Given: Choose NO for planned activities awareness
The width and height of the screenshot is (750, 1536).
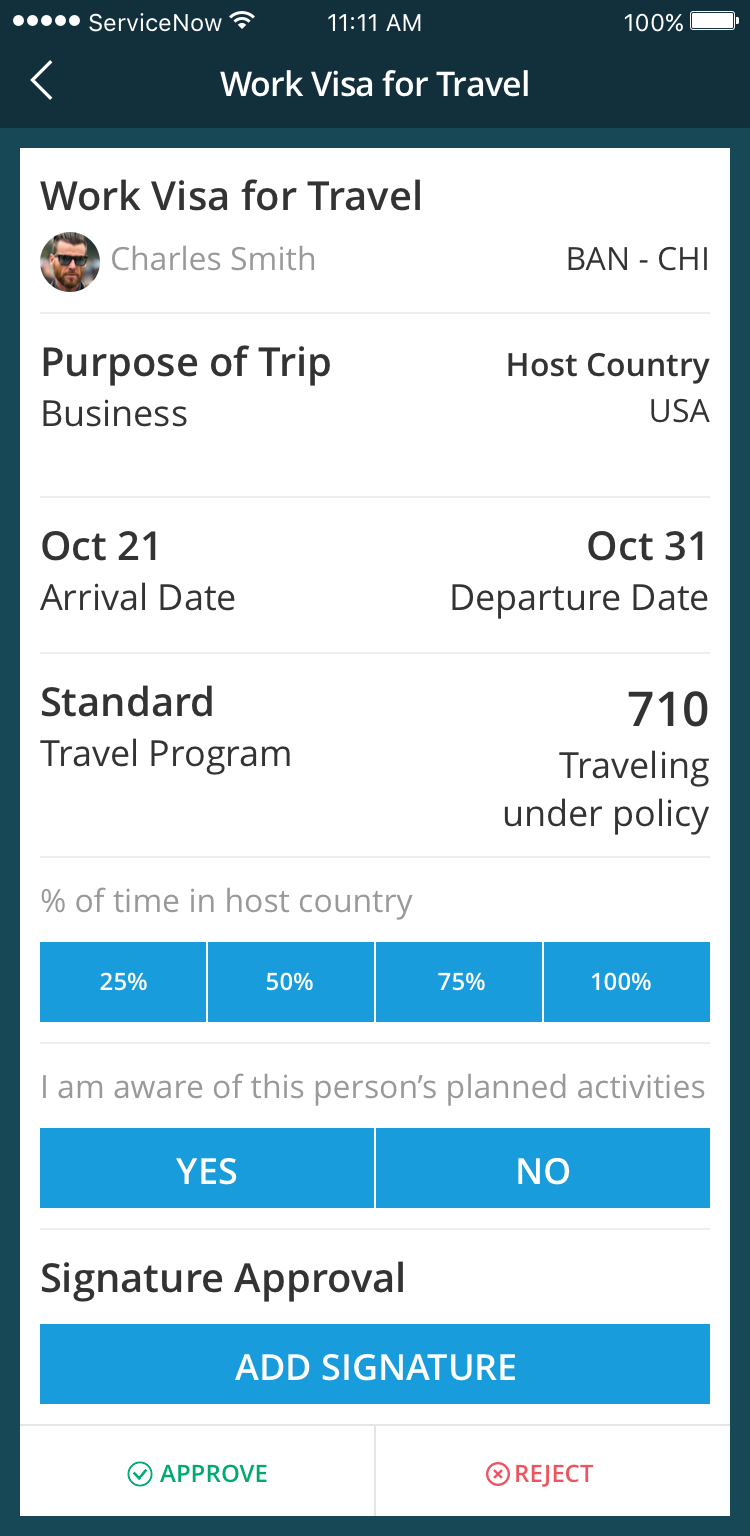Looking at the screenshot, I should 543,1169.
